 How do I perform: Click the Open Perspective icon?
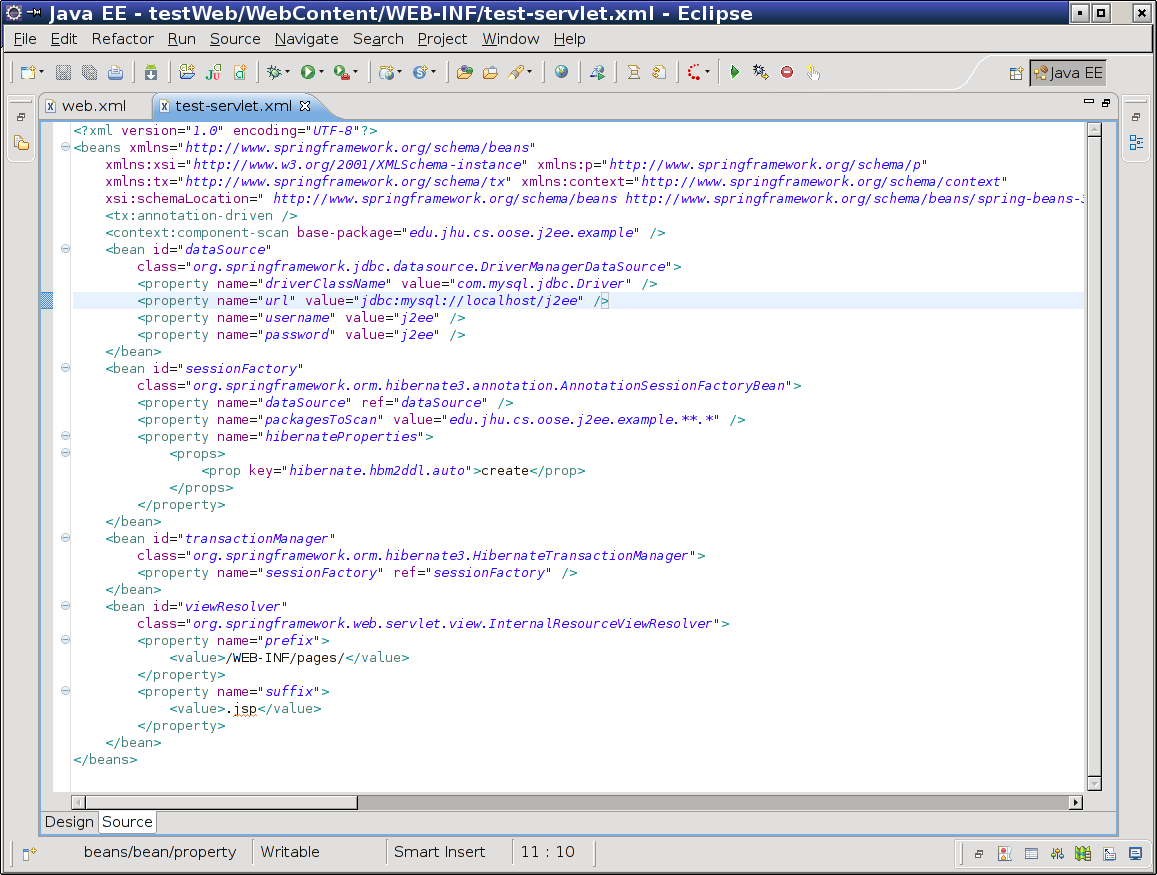1016,73
